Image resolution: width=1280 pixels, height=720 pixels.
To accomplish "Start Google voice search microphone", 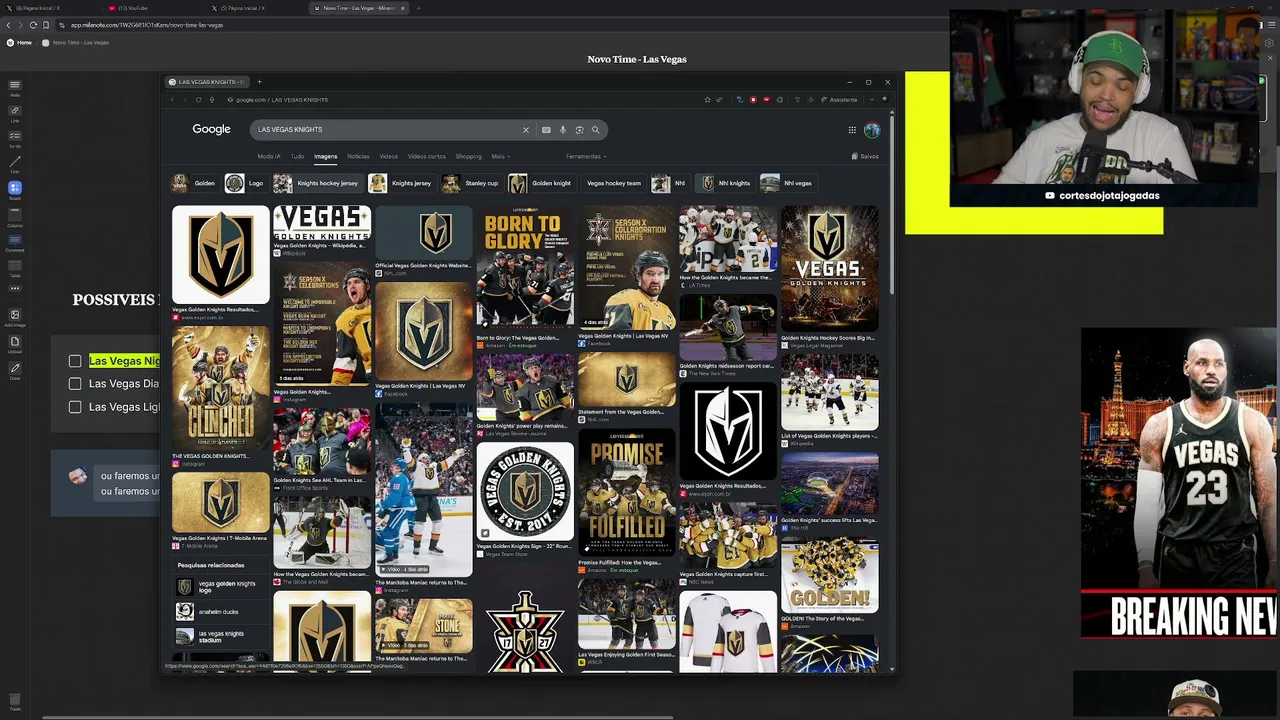I will coord(563,129).
